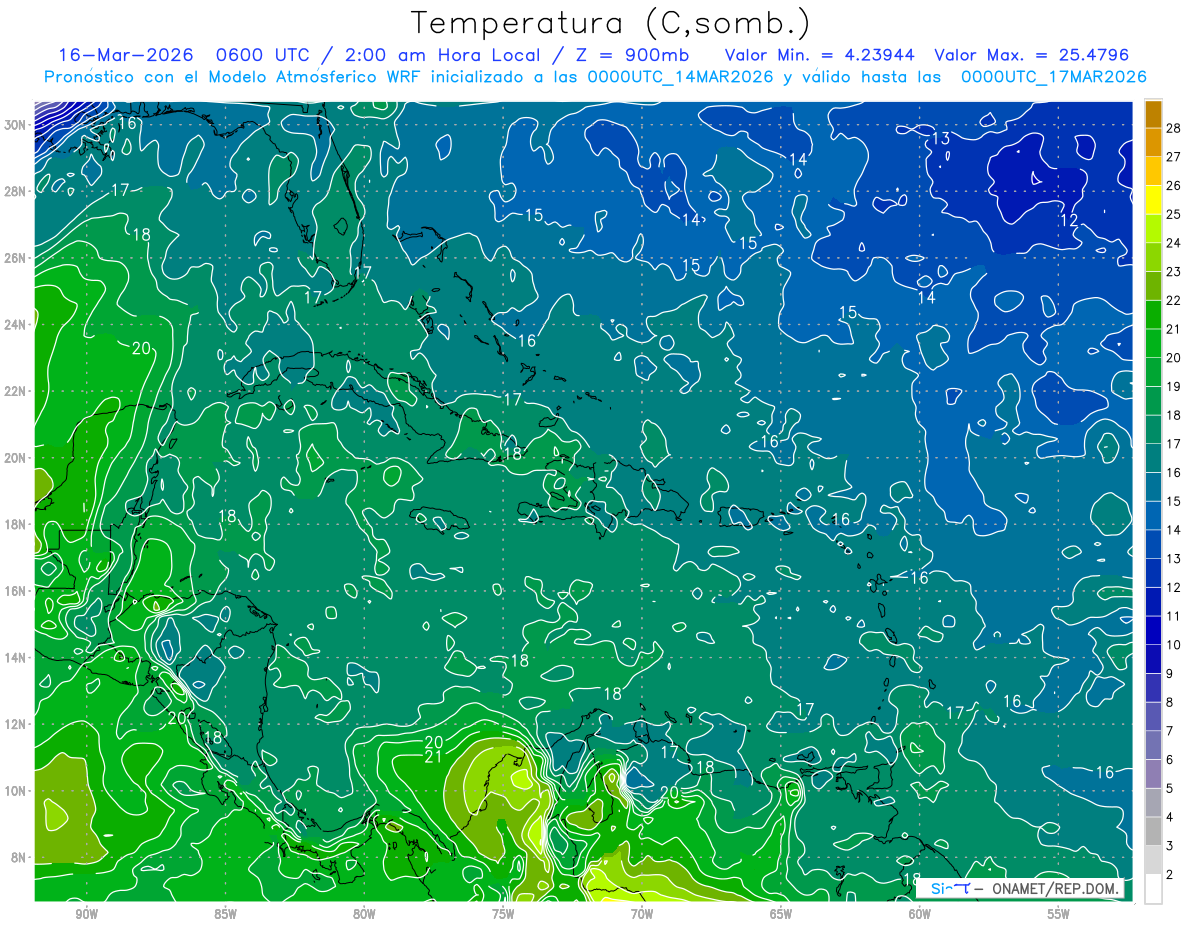Click the '60W' longitude axis label
Image resolution: width=1200 pixels, height=927 pixels.
tap(920, 915)
